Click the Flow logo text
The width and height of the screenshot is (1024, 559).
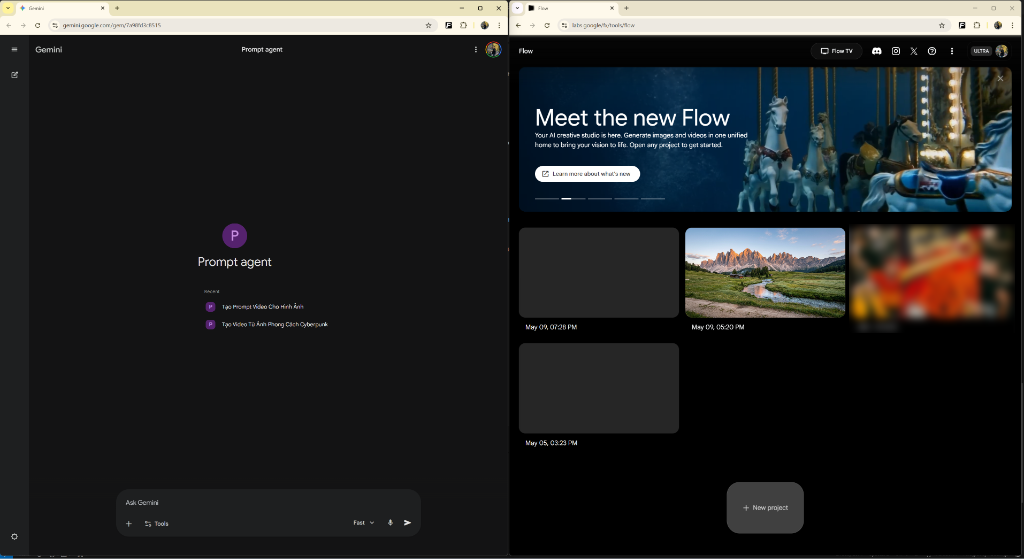click(x=526, y=51)
